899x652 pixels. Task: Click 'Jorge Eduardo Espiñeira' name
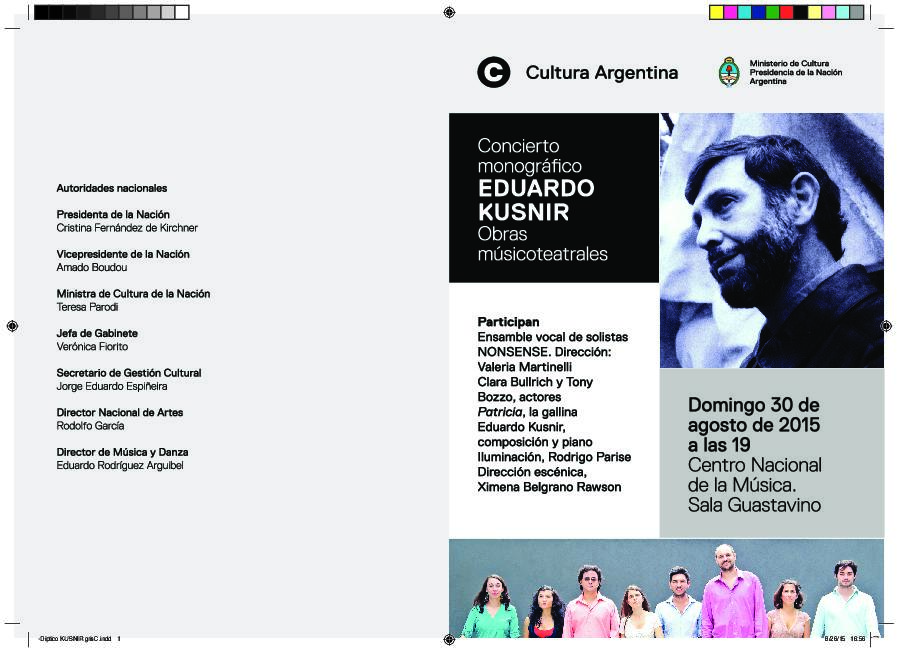click(x=112, y=386)
